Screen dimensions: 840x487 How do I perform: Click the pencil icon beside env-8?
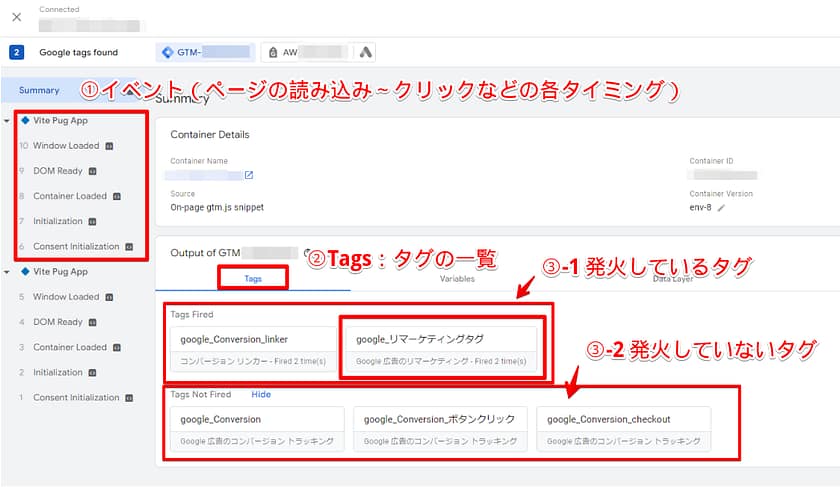click(721, 207)
